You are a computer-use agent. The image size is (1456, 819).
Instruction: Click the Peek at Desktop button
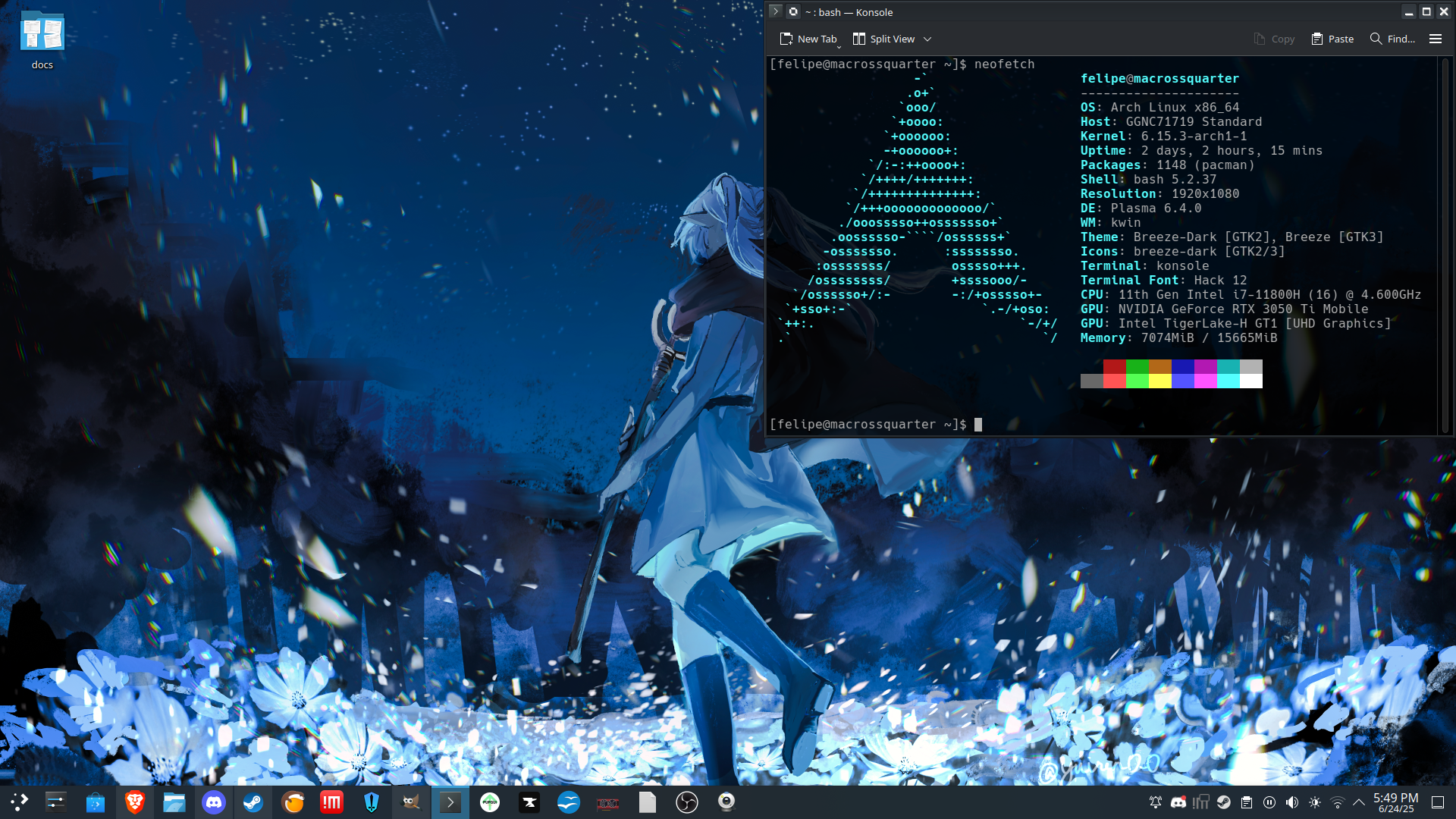pyautogui.click(x=1438, y=802)
